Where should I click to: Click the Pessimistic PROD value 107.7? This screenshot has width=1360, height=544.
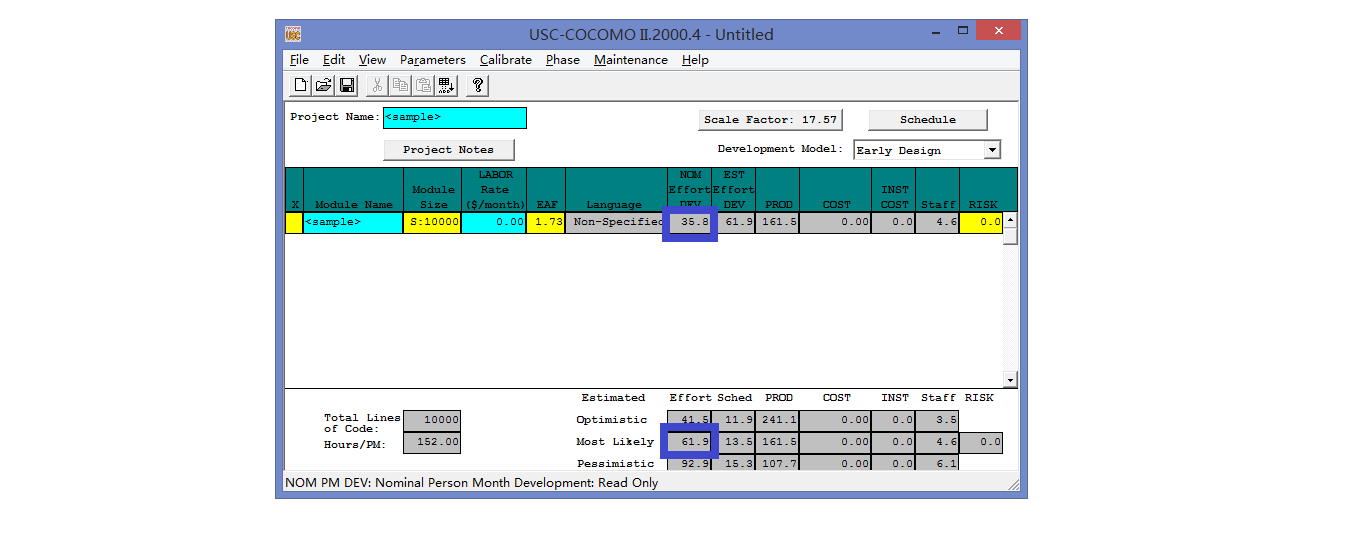click(x=778, y=463)
